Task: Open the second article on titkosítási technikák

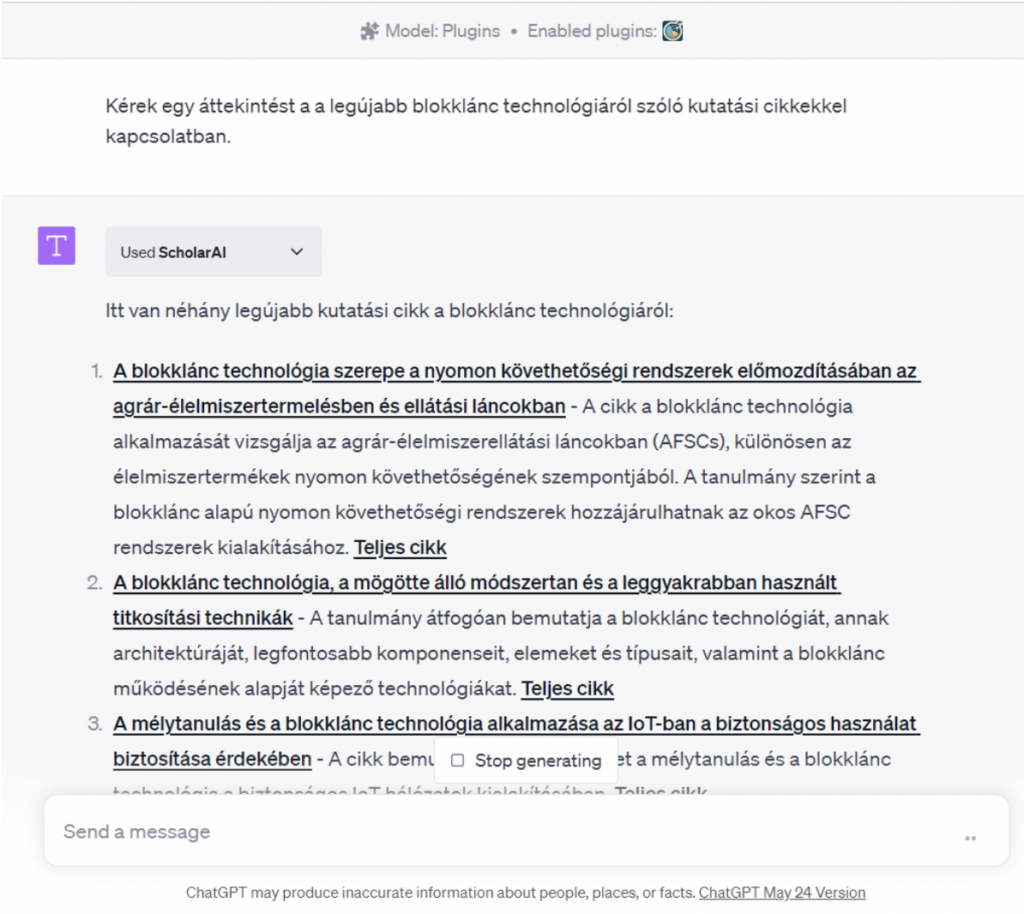Action: [477, 600]
